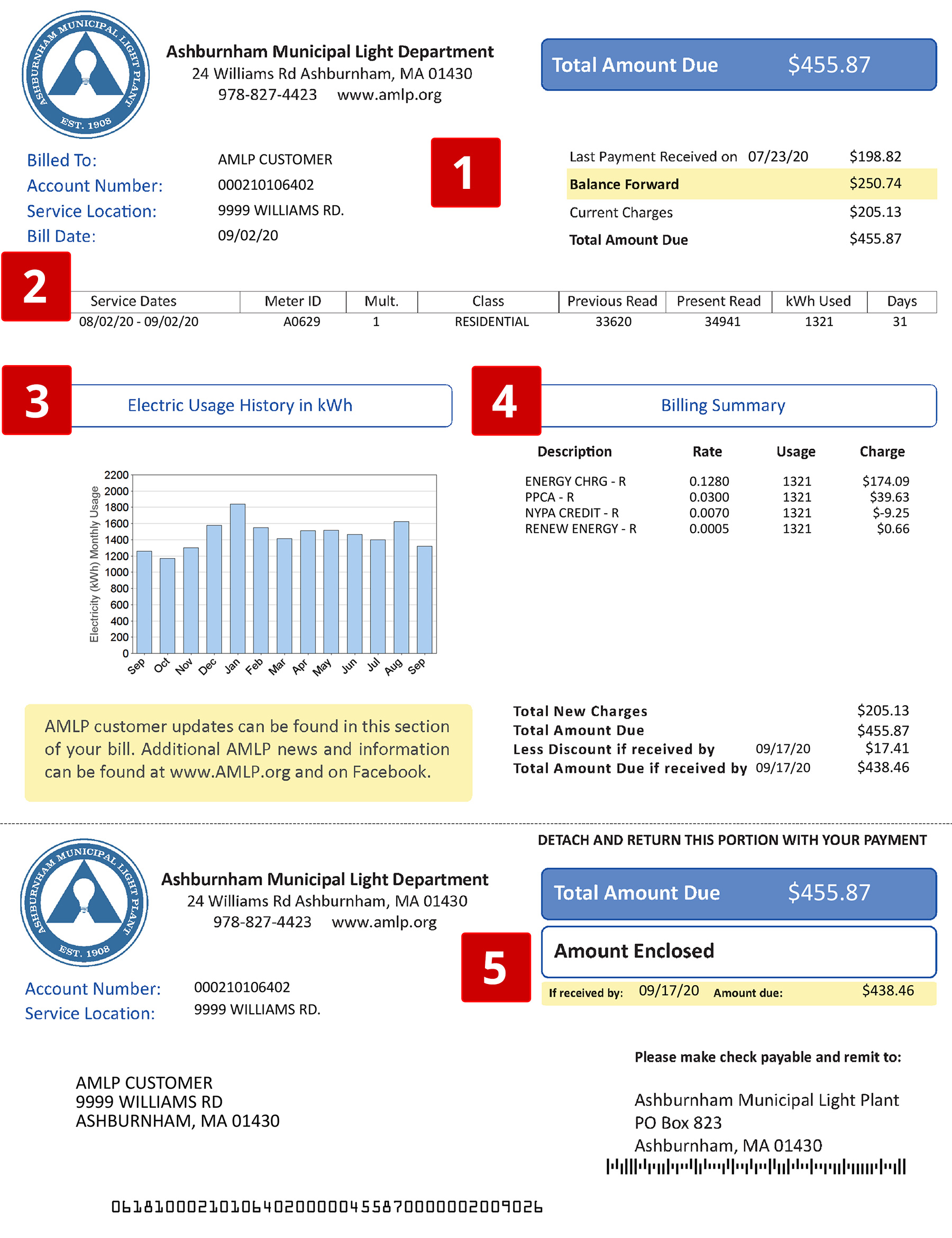
Task: Click the present read value 34941
Action: pyautogui.click(x=722, y=322)
